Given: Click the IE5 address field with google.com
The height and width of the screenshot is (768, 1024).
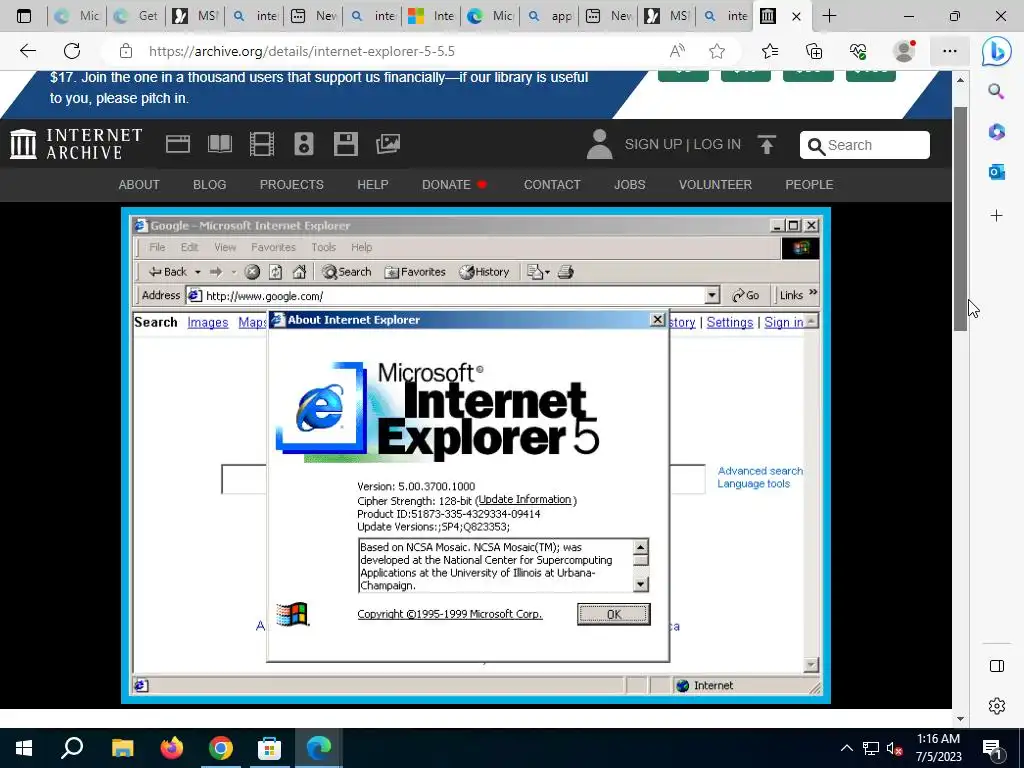Looking at the screenshot, I should [445, 296].
